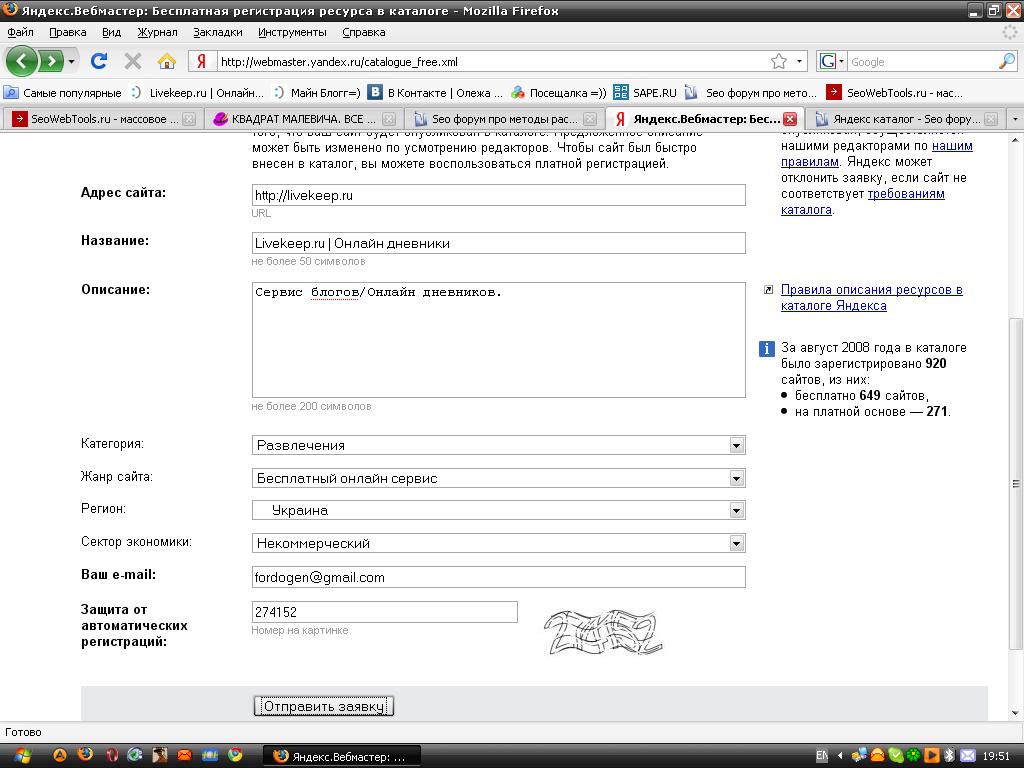Open the Майн Блогг bookmark
The width and height of the screenshot is (1024, 768).
click(317, 93)
